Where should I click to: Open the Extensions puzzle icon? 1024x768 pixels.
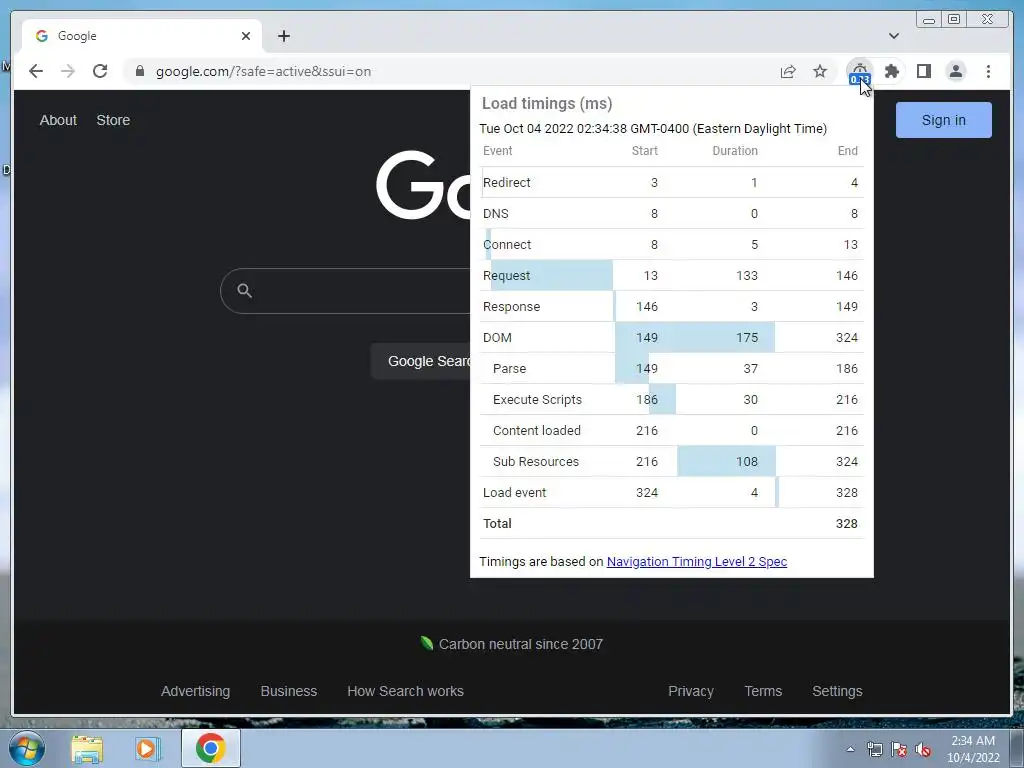point(891,71)
